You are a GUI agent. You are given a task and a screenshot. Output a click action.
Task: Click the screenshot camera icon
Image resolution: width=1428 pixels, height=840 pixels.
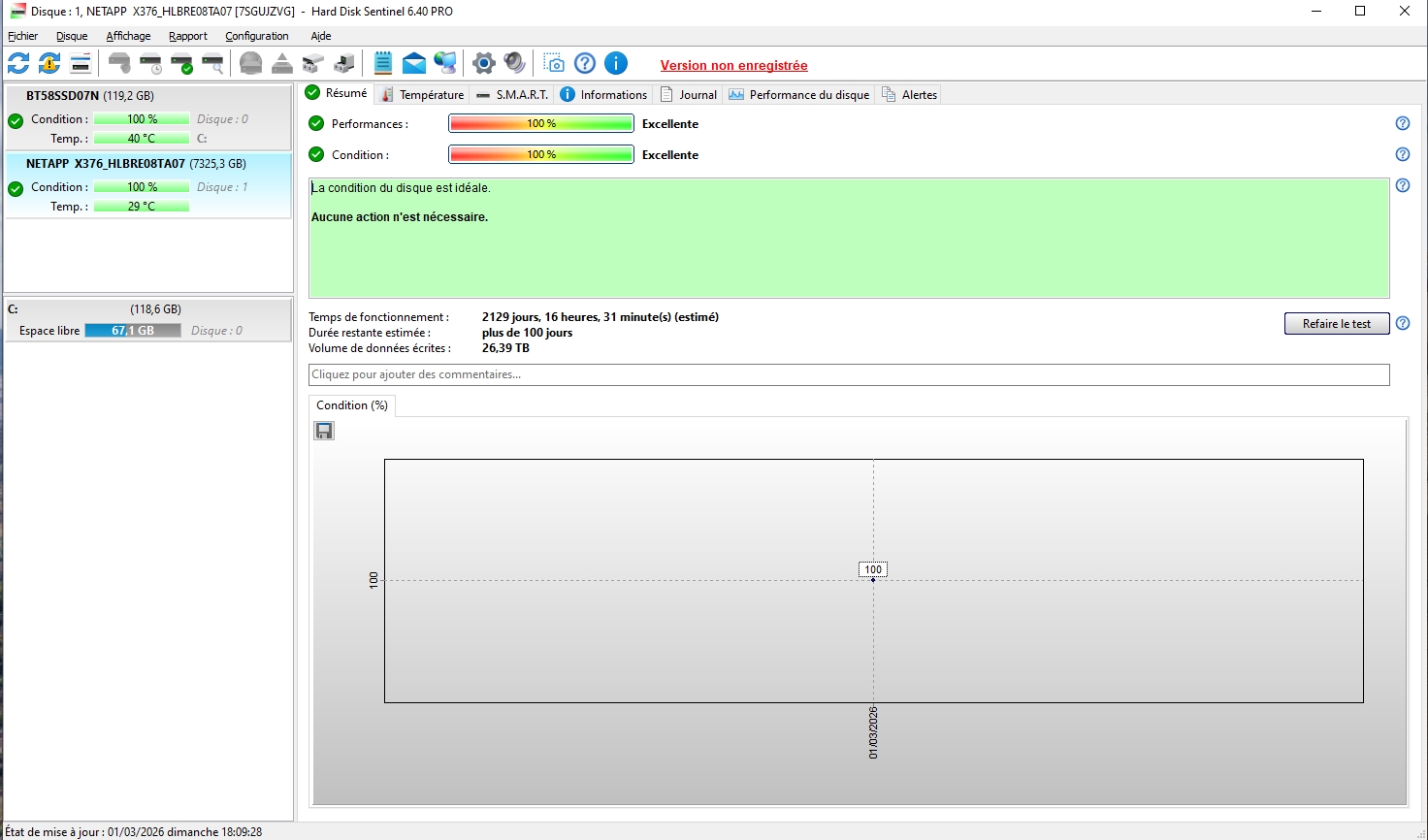(554, 64)
